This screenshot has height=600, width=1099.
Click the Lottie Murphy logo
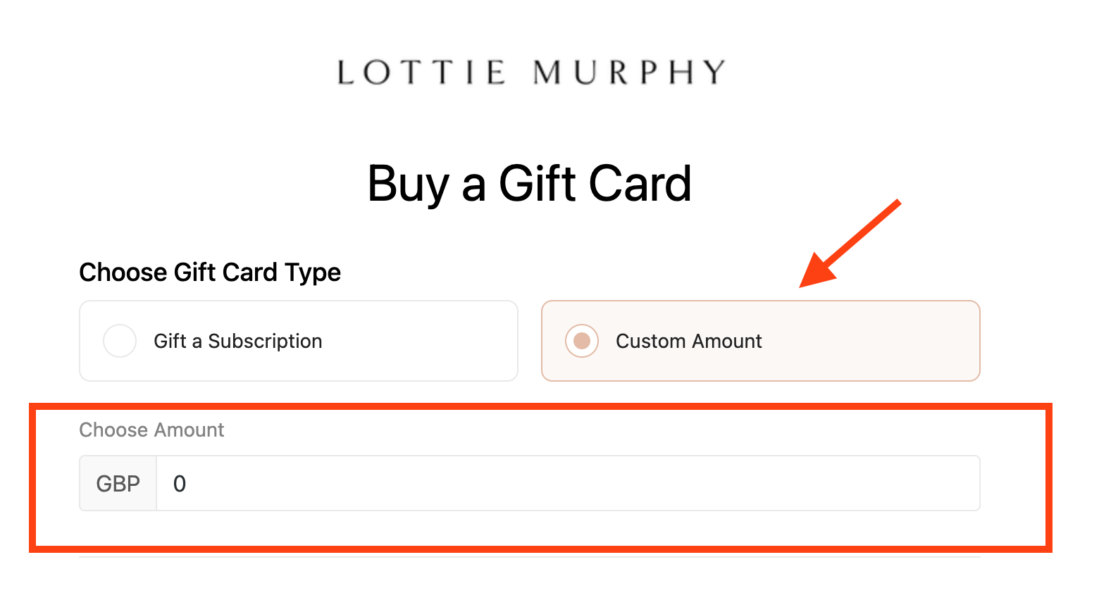(528, 71)
